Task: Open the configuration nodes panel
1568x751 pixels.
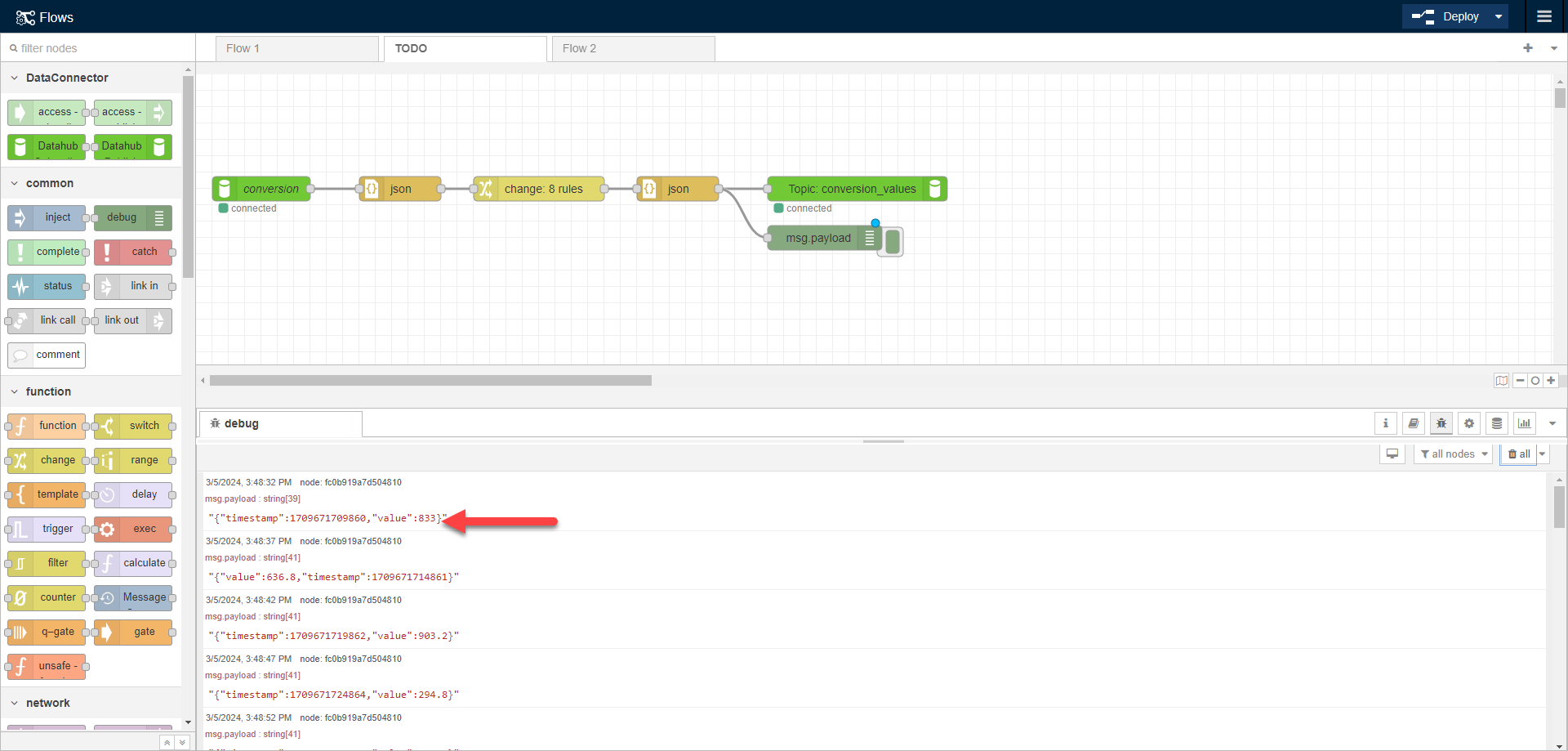Action: click(1469, 423)
